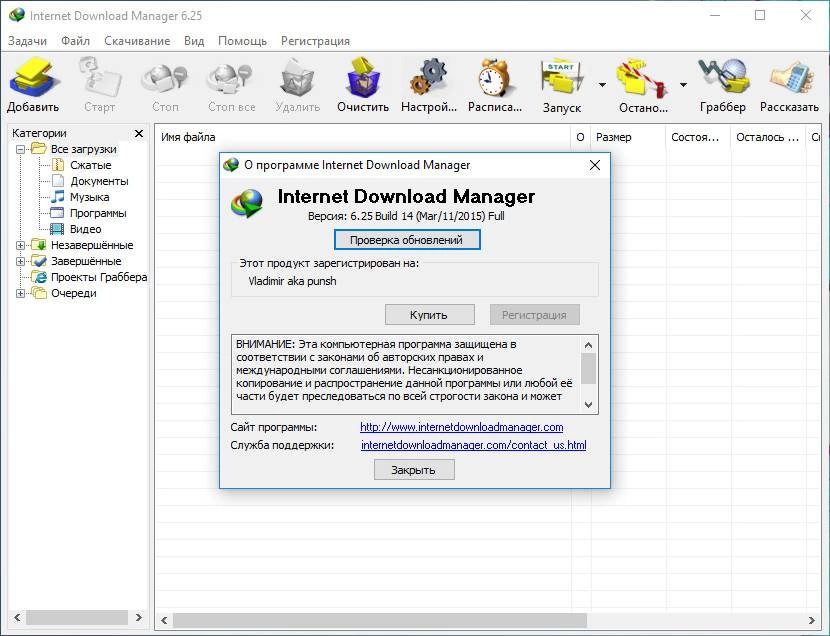Viewport: 830px width, 636px height.
Task: Open the Файл menu
Action: coord(75,41)
